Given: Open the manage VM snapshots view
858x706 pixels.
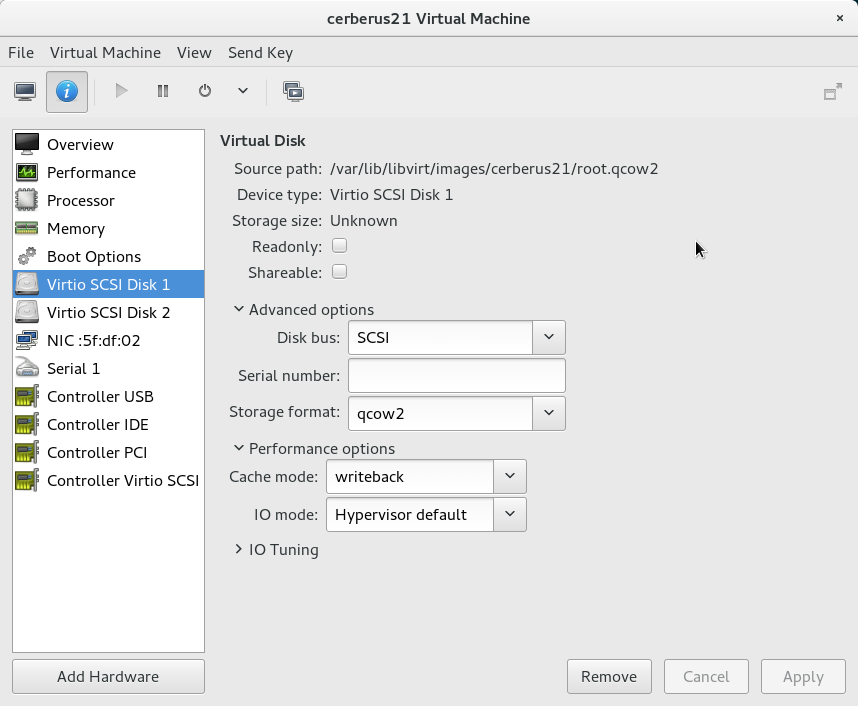Looking at the screenshot, I should [293, 91].
